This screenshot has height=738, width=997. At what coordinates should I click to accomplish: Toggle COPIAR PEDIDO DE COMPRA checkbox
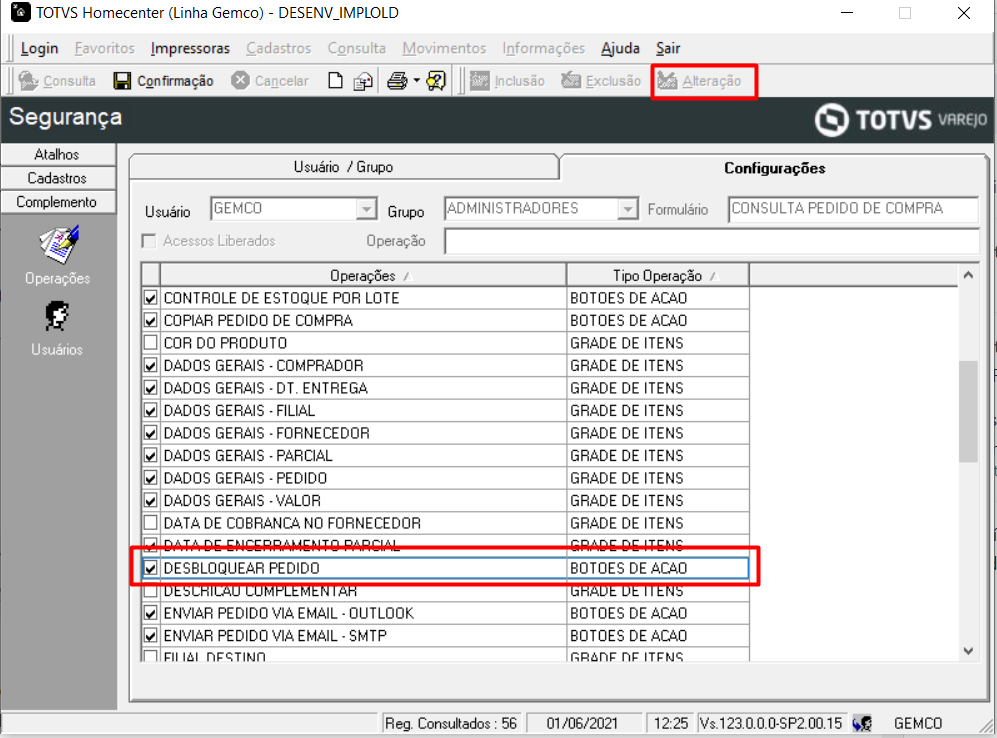[150, 320]
